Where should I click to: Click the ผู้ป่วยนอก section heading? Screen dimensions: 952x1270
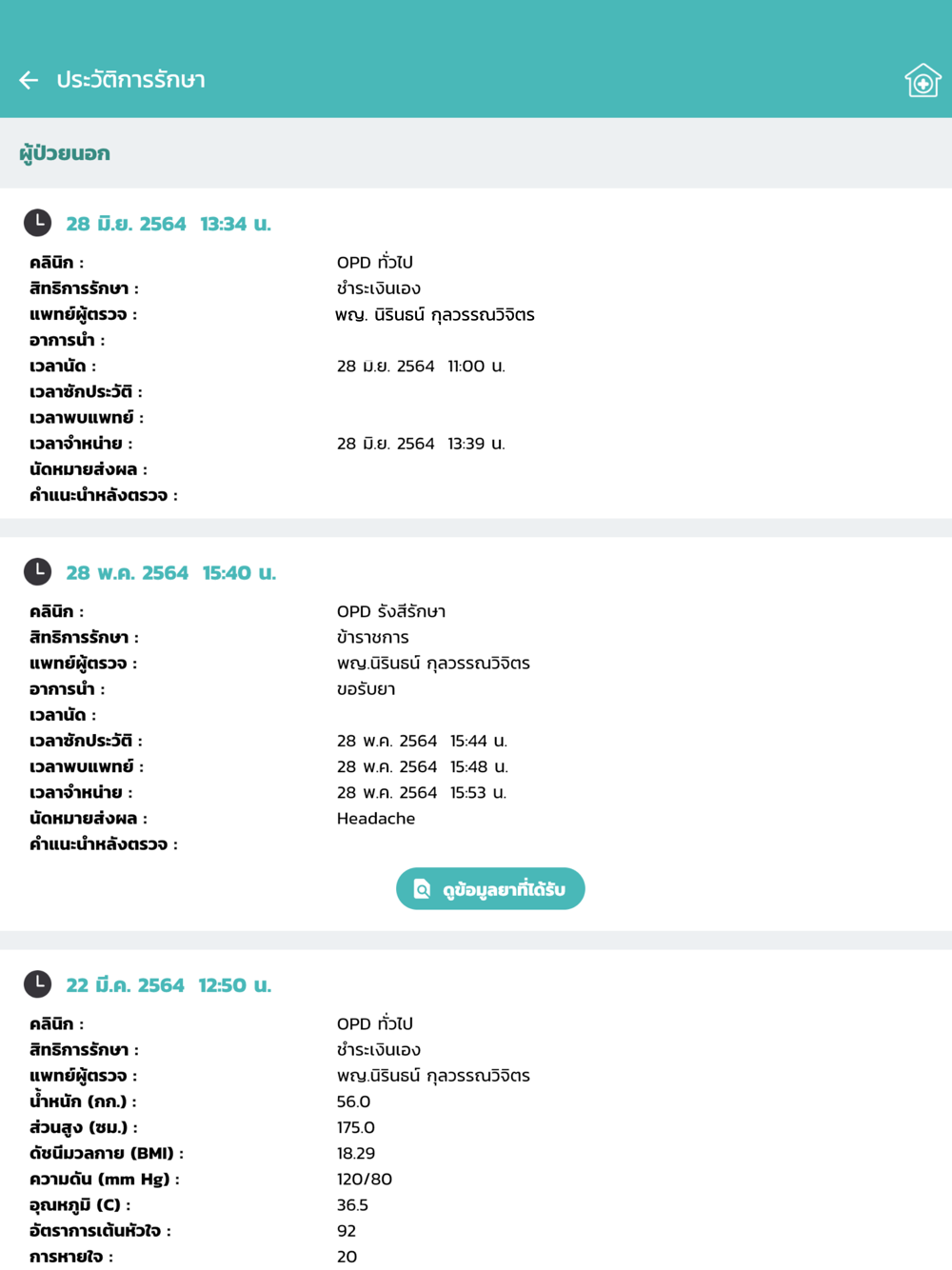(65, 153)
